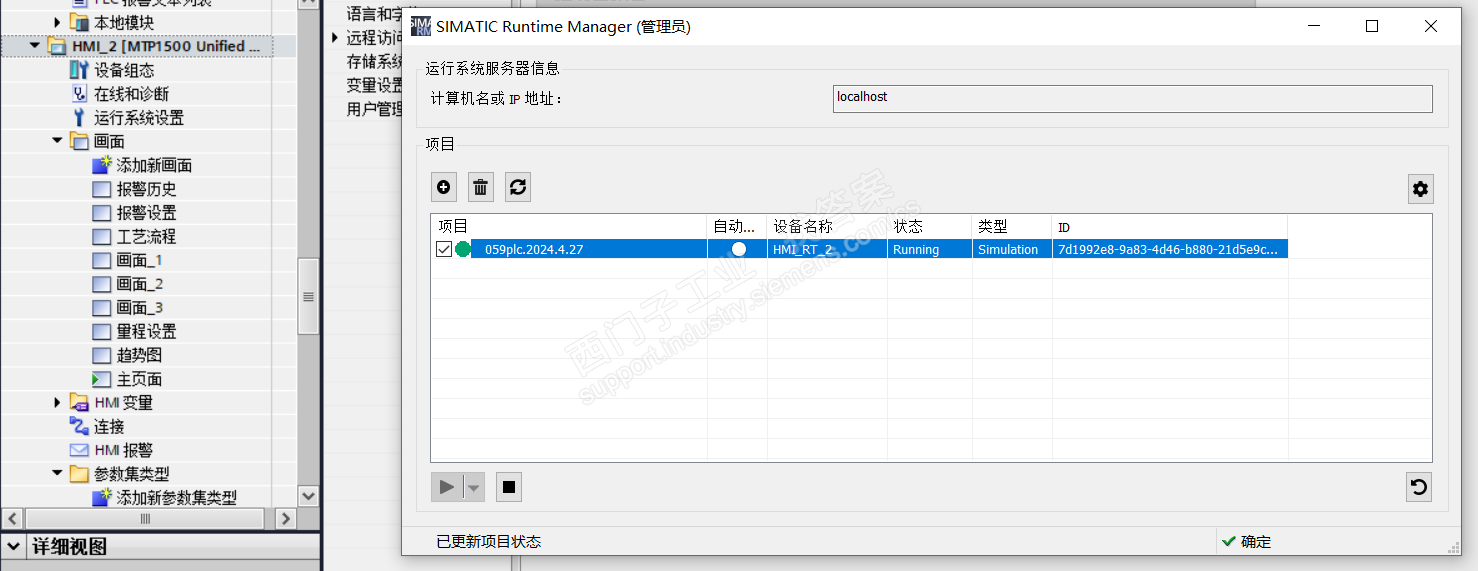The width and height of the screenshot is (1478, 571).
Task: Click the 自动... column header
Action: [737, 227]
